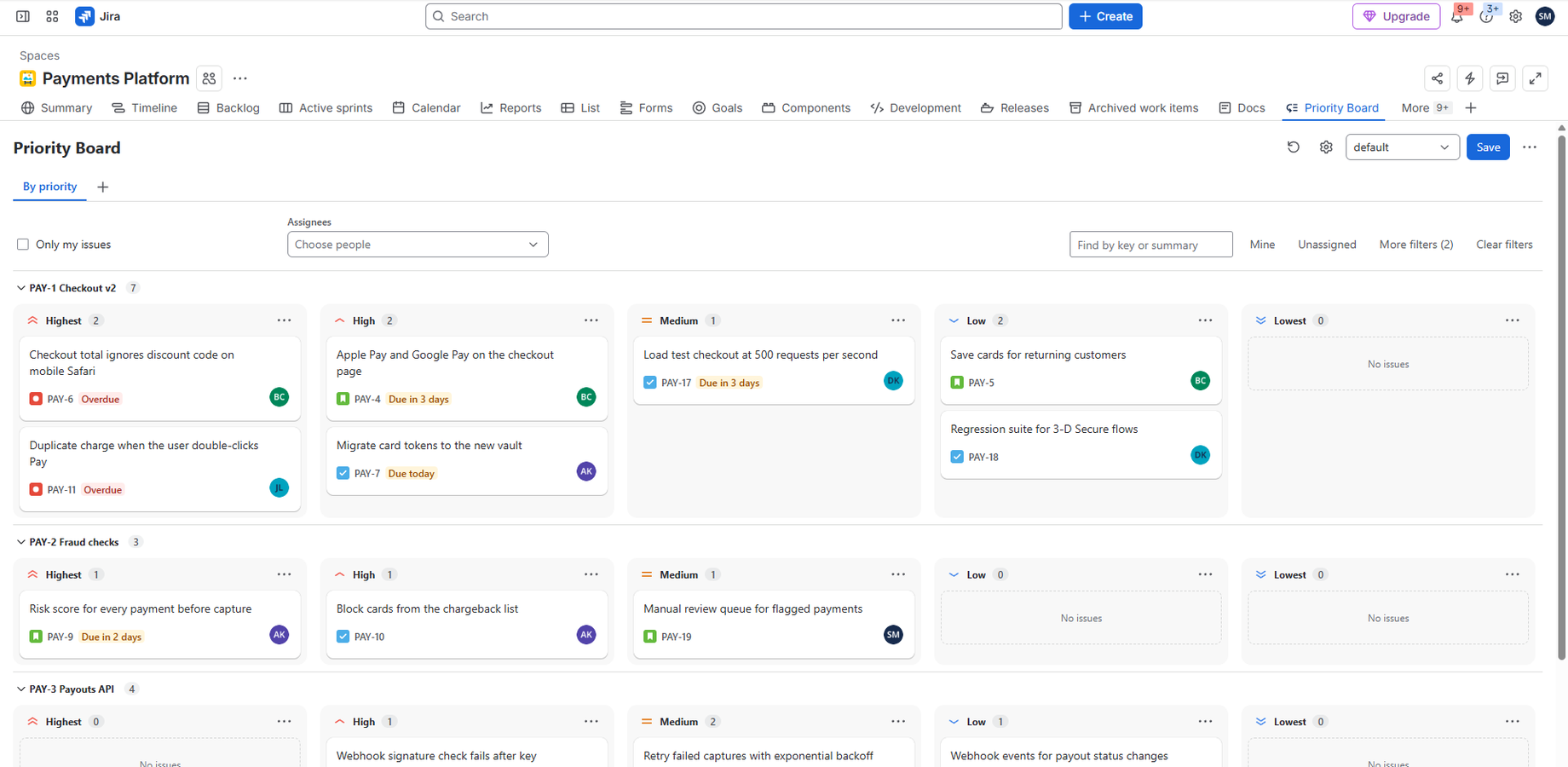
Task: Open the Timeline tab
Action: pos(144,108)
